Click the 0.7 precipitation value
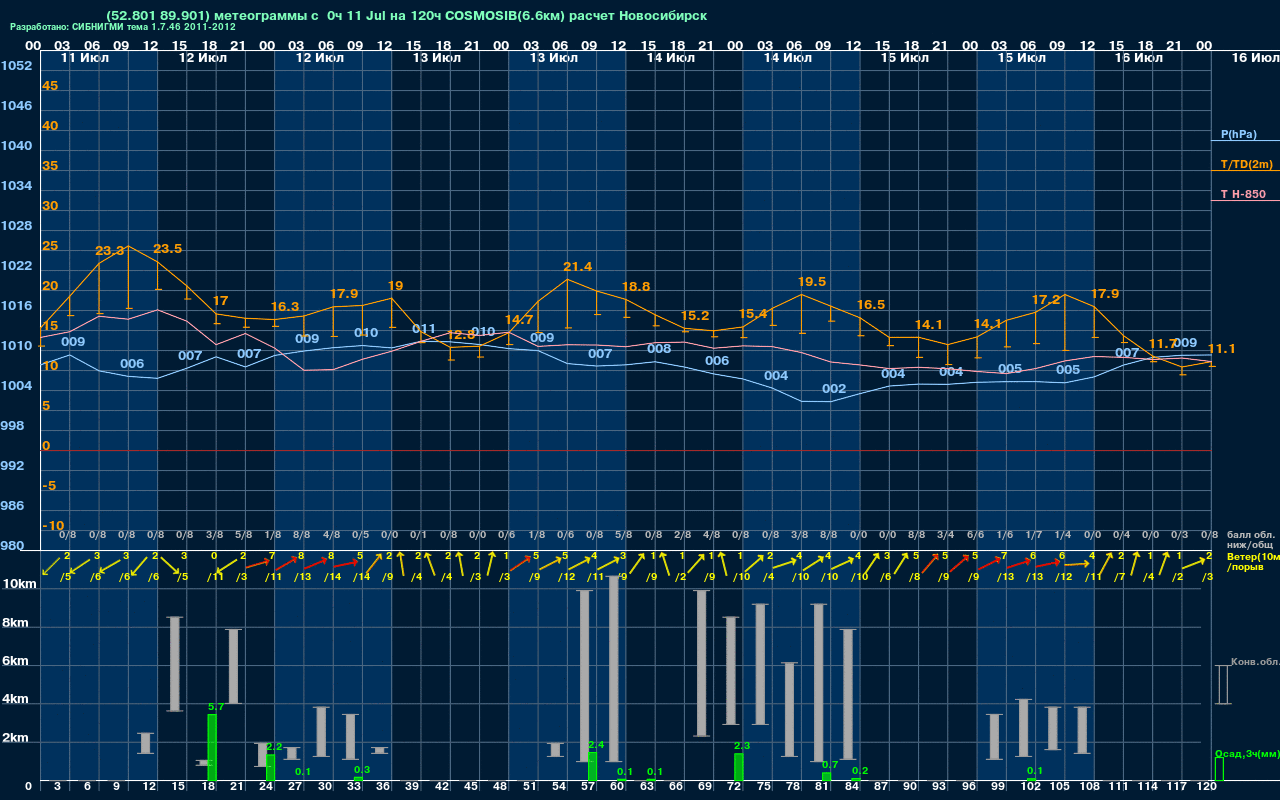The height and width of the screenshot is (800, 1280). [x=830, y=764]
